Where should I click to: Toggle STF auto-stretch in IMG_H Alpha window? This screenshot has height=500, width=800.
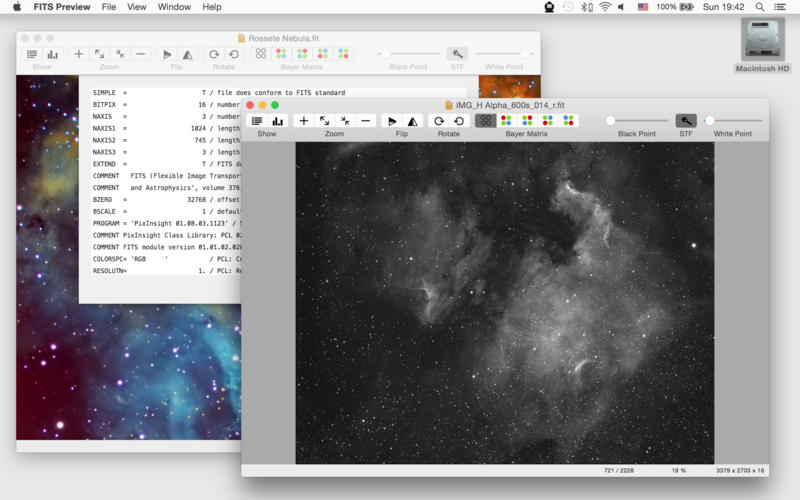[686, 121]
